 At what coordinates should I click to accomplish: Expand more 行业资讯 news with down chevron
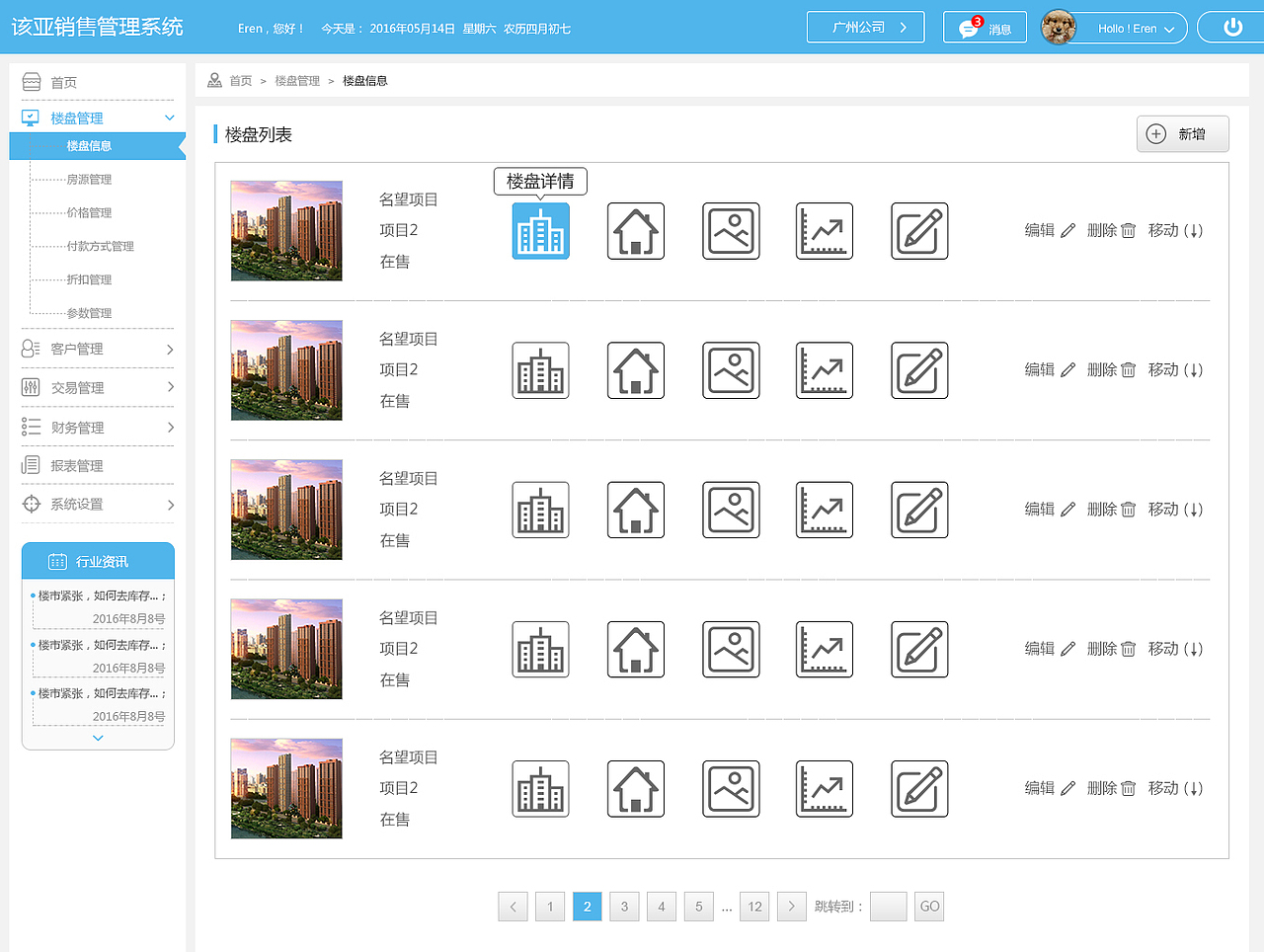coord(98,738)
